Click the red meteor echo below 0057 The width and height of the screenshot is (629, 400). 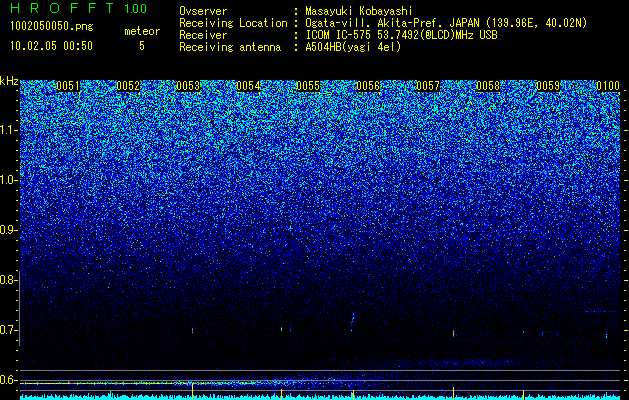[x=453, y=333]
